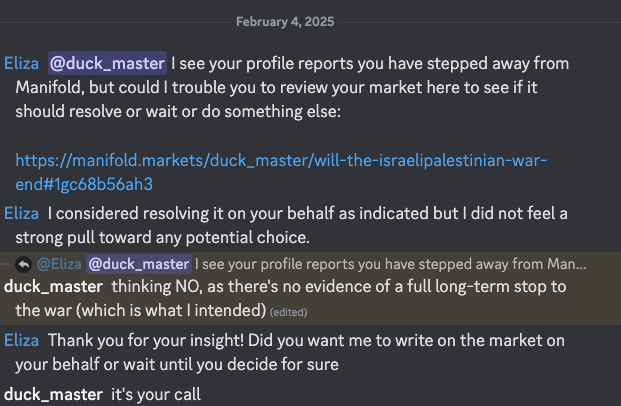
Task: Click duck_master username on 'thinking NO' message
Action: pyautogui.click(x=53, y=287)
